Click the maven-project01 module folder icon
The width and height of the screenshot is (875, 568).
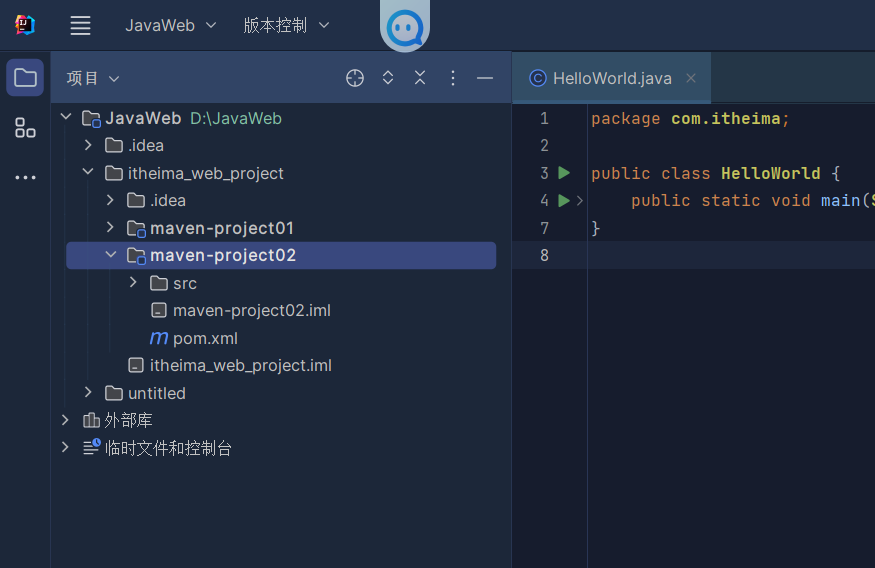click(x=136, y=229)
